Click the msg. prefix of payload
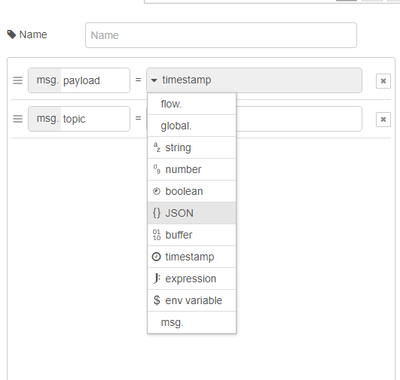The width and height of the screenshot is (400, 380). (47, 80)
